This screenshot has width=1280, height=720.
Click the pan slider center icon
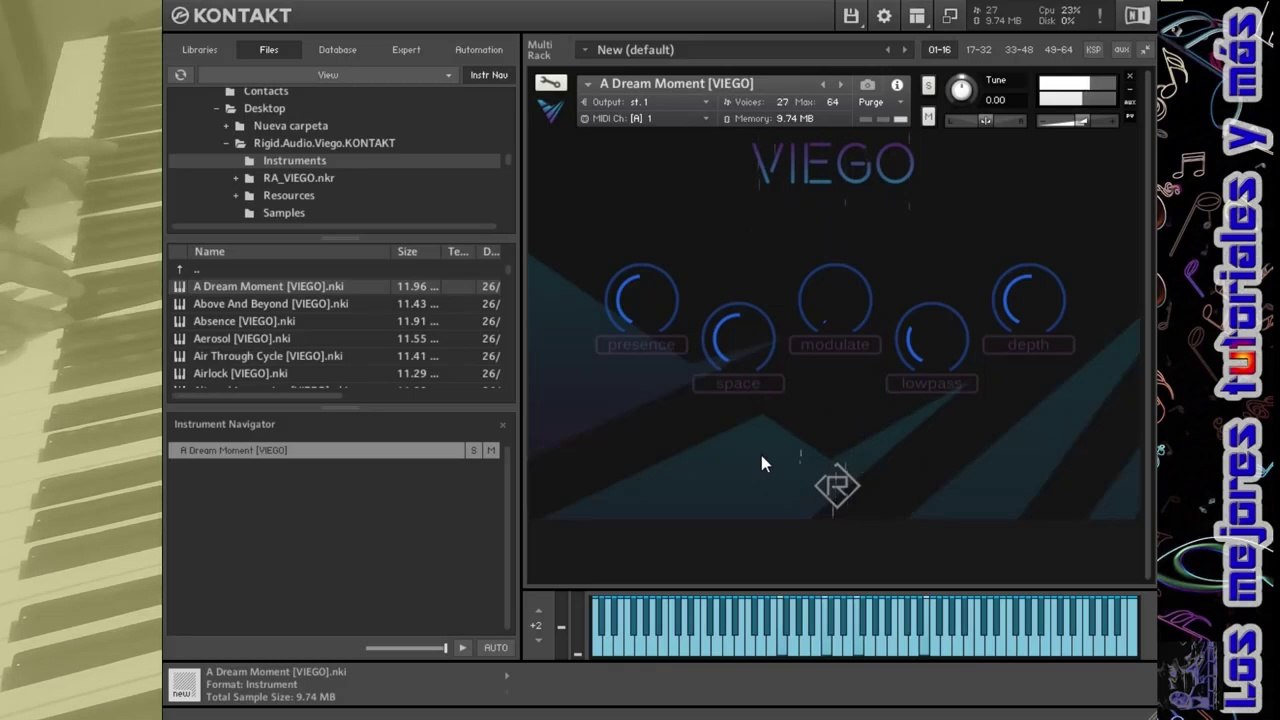click(985, 121)
